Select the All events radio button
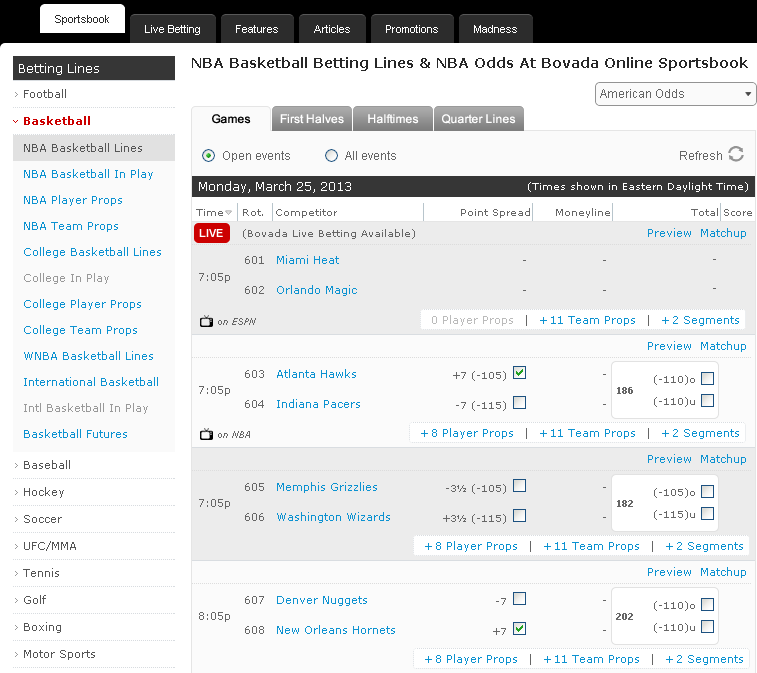 point(332,156)
